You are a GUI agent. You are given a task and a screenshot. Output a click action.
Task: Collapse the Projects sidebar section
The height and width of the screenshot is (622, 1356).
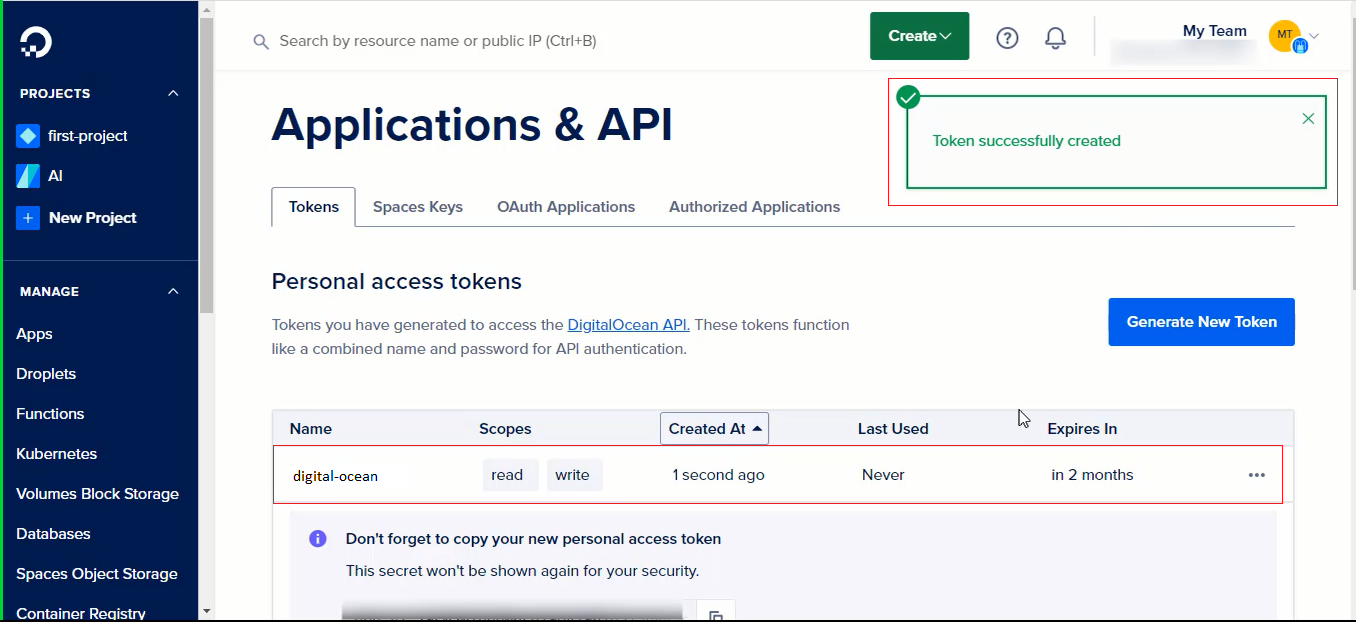(173, 93)
